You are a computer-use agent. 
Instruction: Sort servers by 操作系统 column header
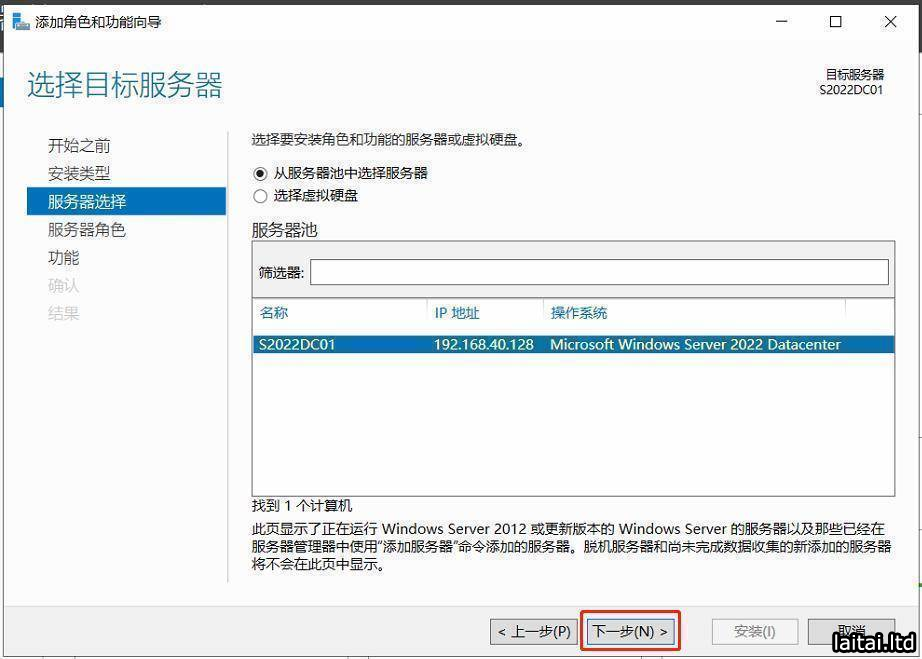[x=579, y=313]
